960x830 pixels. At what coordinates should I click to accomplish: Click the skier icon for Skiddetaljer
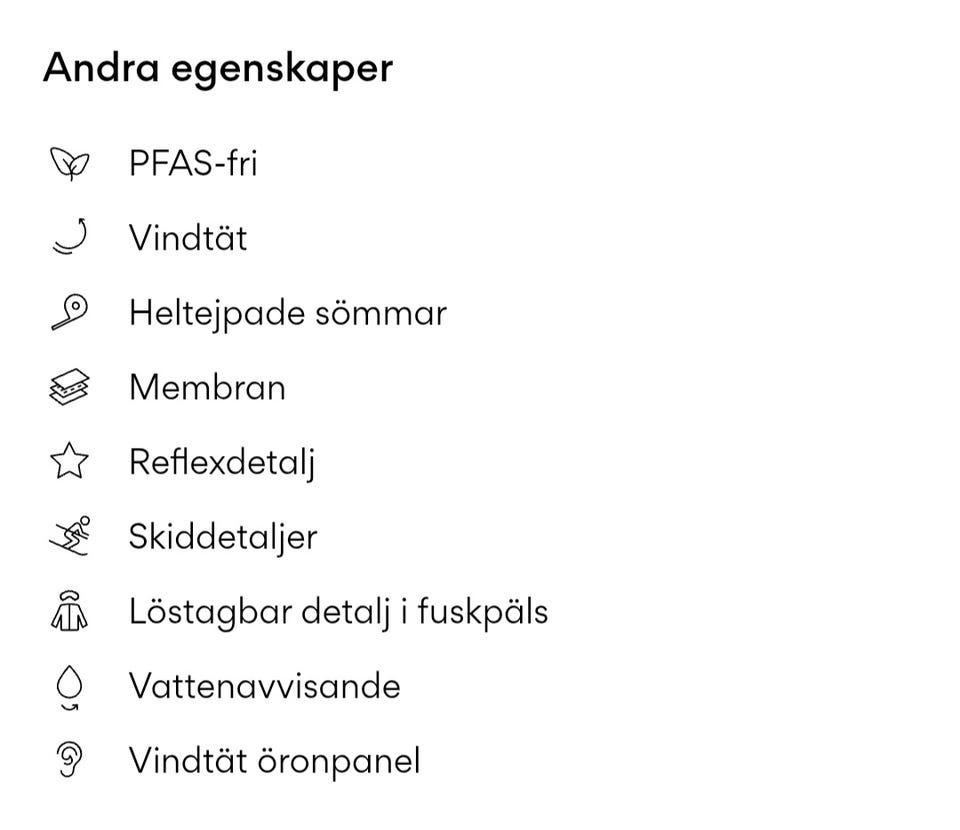coord(69,536)
